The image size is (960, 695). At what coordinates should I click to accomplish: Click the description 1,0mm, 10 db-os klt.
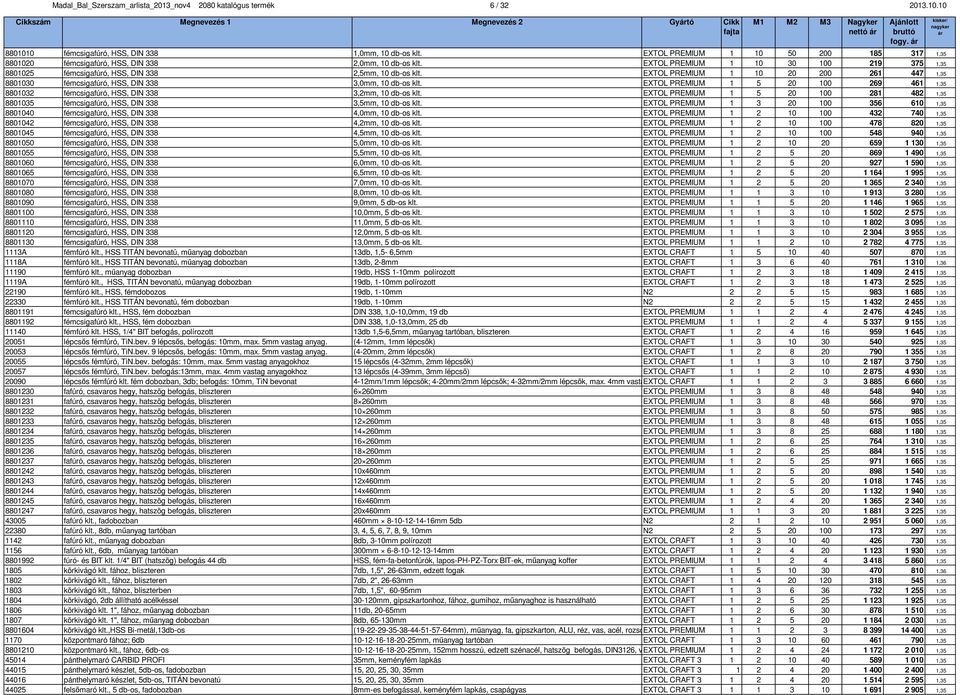point(388,53)
